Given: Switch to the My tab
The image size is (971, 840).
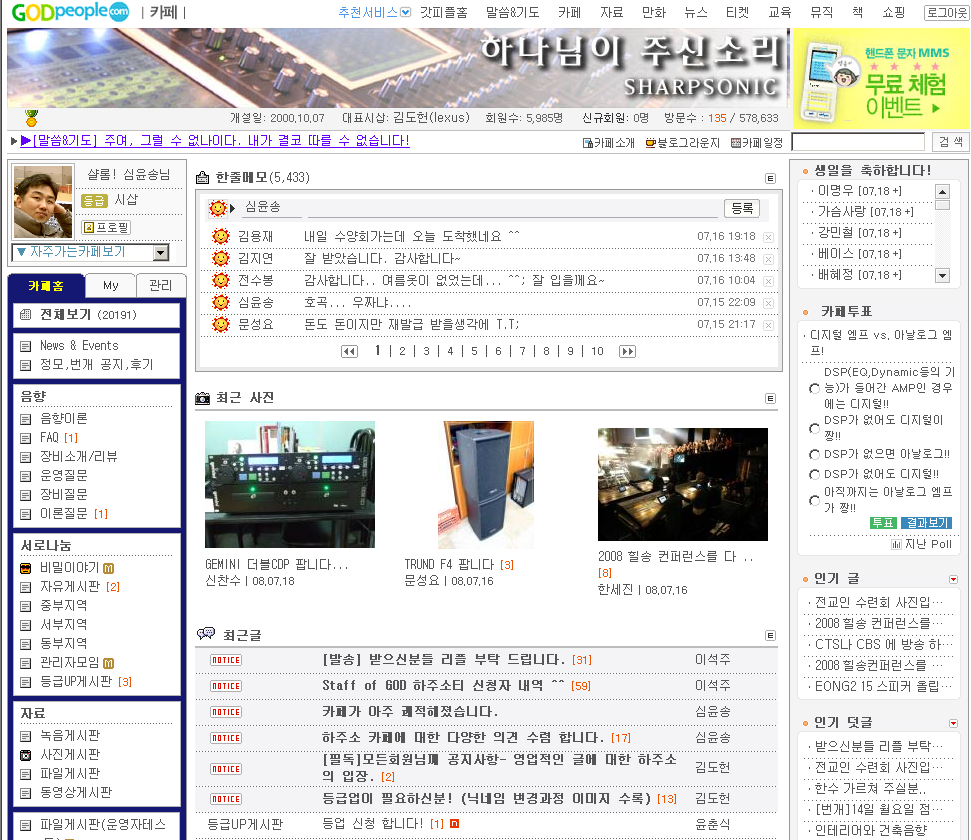Looking at the screenshot, I should [x=110, y=285].
